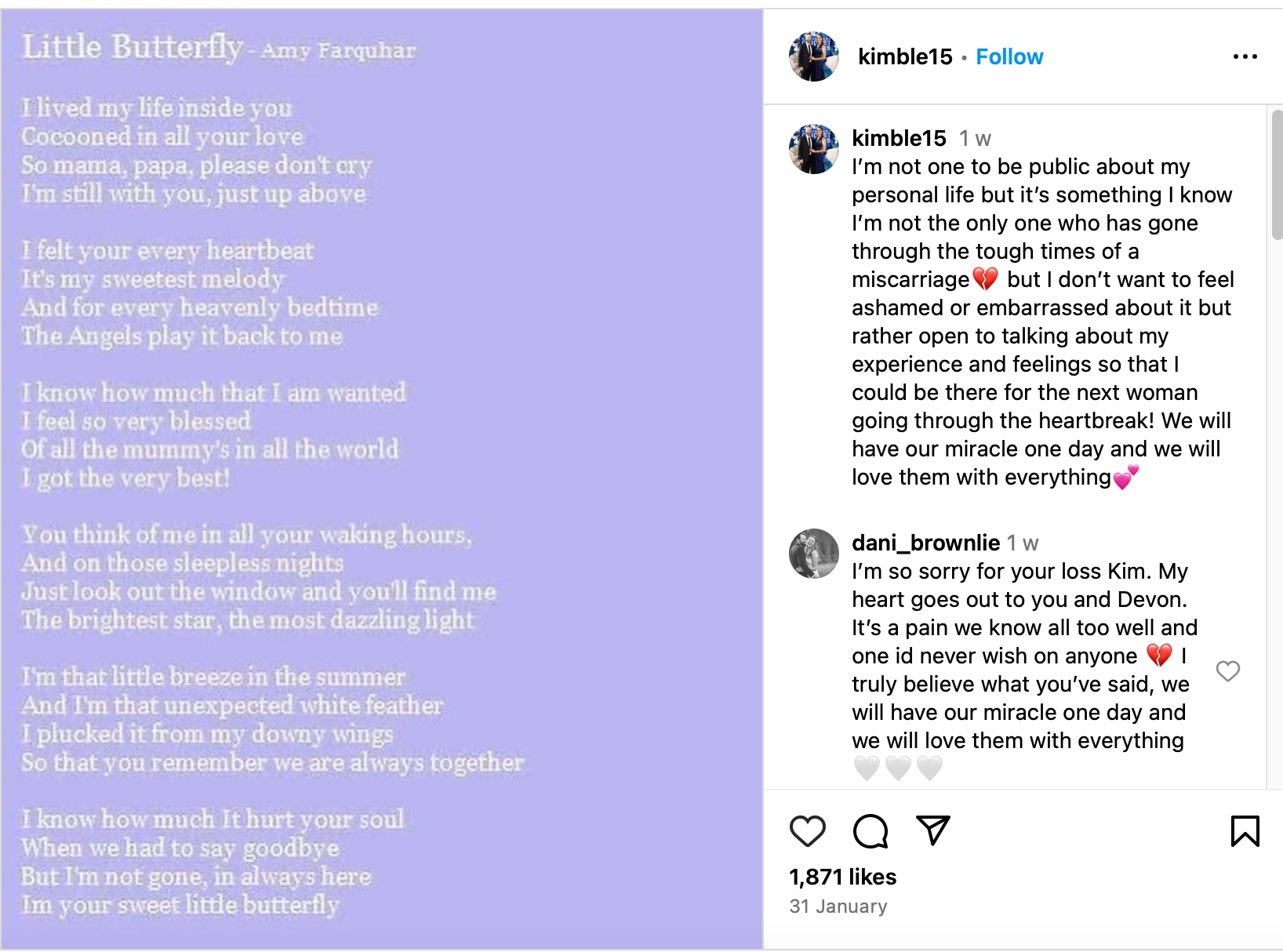Click the 1 w timestamp on the caption
The image size is (1283, 952).
(975, 139)
